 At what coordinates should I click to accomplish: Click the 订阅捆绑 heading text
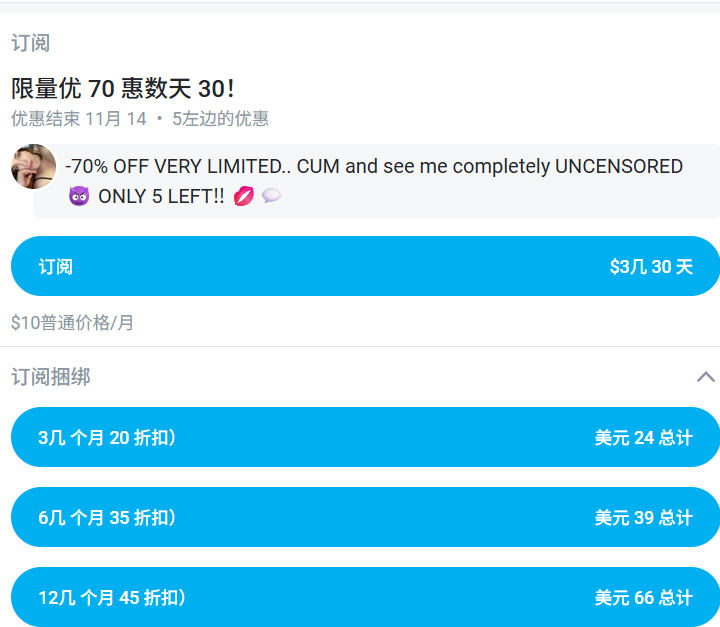pyautogui.click(x=51, y=377)
